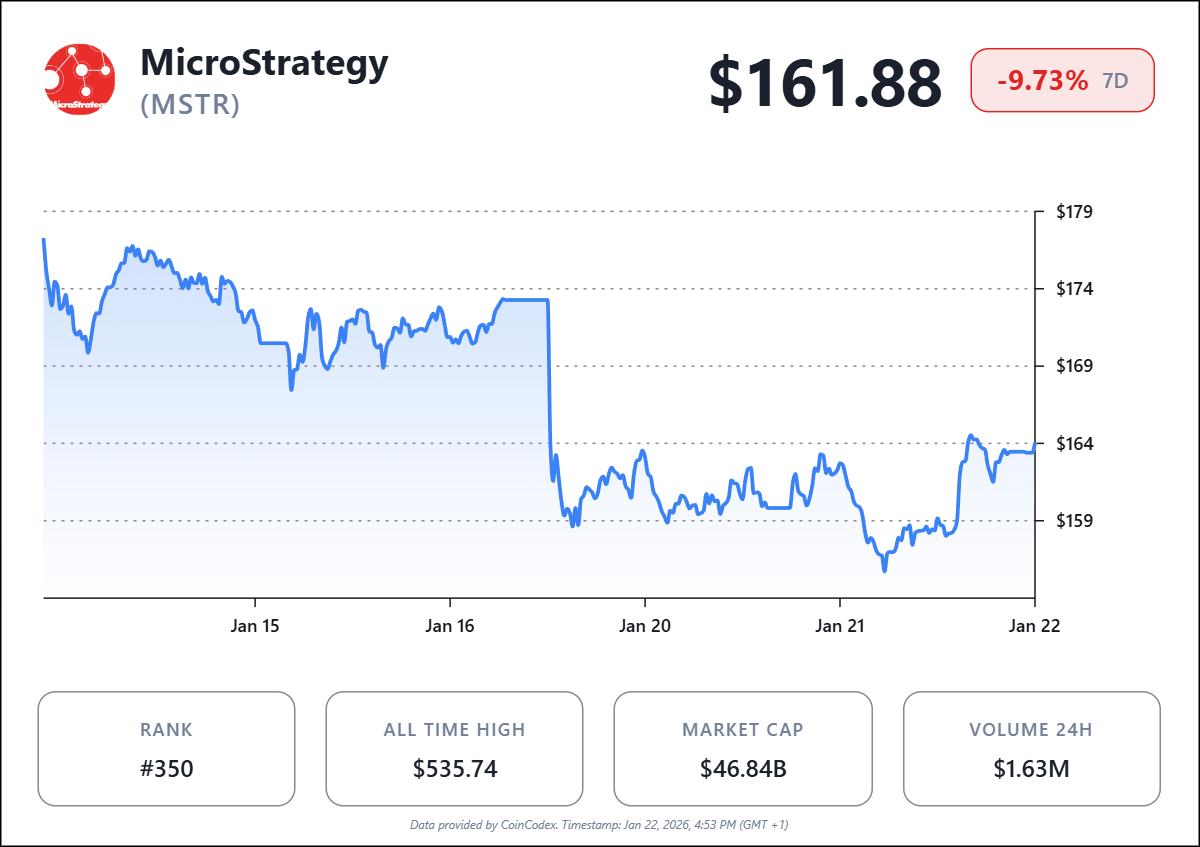Open the All Time High $535.74 card
The image size is (1200, 847).
(x=454, y=748)
